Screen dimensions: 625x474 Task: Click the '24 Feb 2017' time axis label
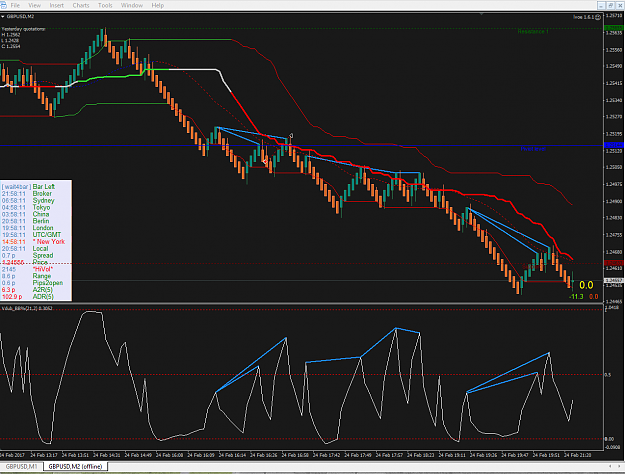click(12, 455)
